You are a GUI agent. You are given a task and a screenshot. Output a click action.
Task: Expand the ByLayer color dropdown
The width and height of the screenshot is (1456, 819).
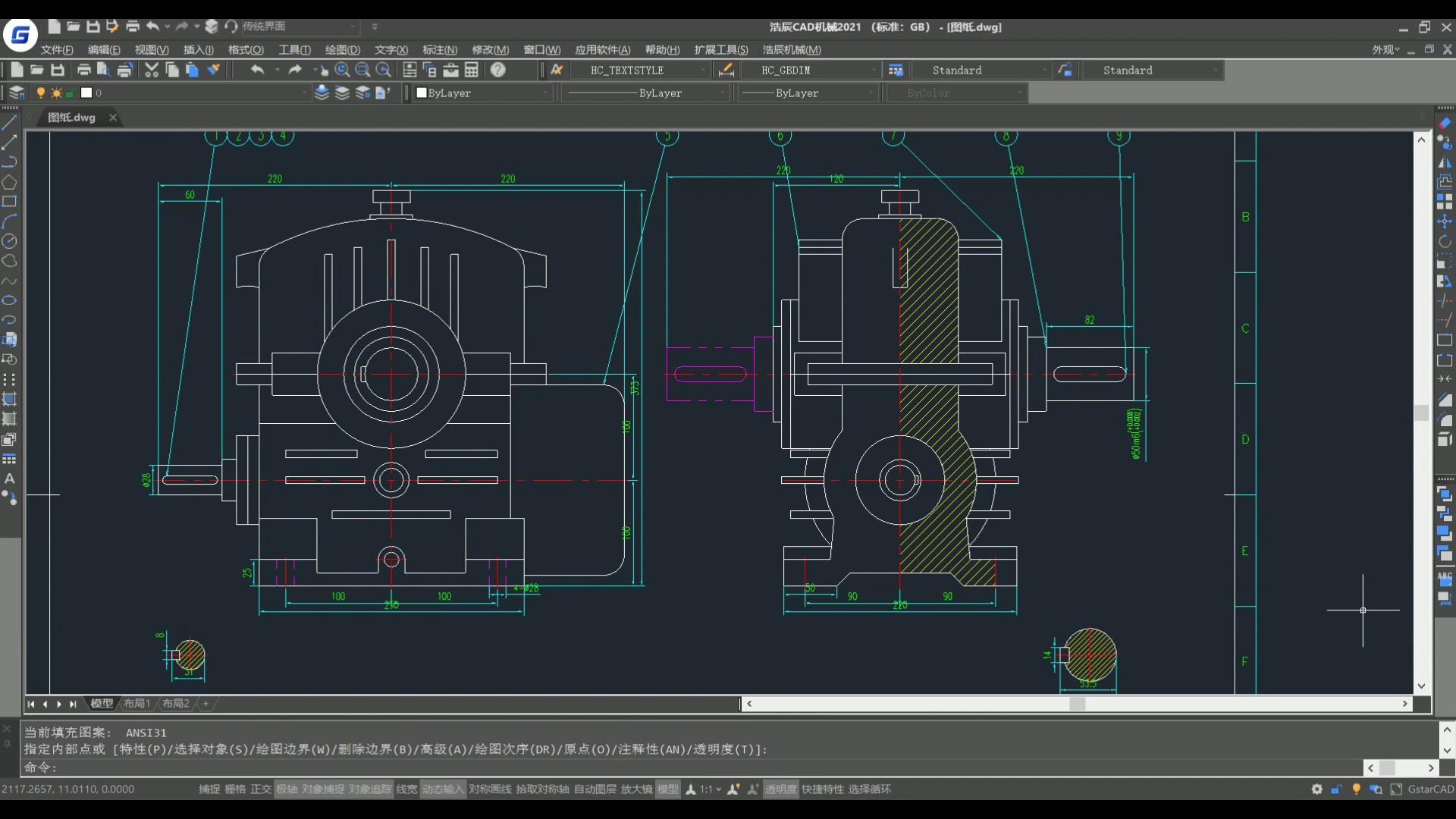click(544, 93)
